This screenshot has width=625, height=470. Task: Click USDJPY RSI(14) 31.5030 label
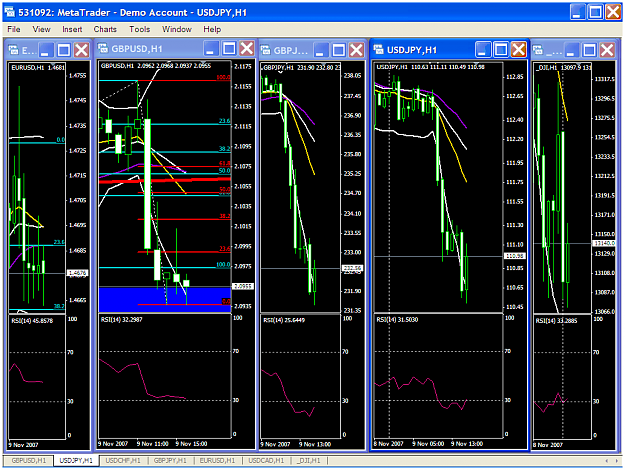point(397,319)
